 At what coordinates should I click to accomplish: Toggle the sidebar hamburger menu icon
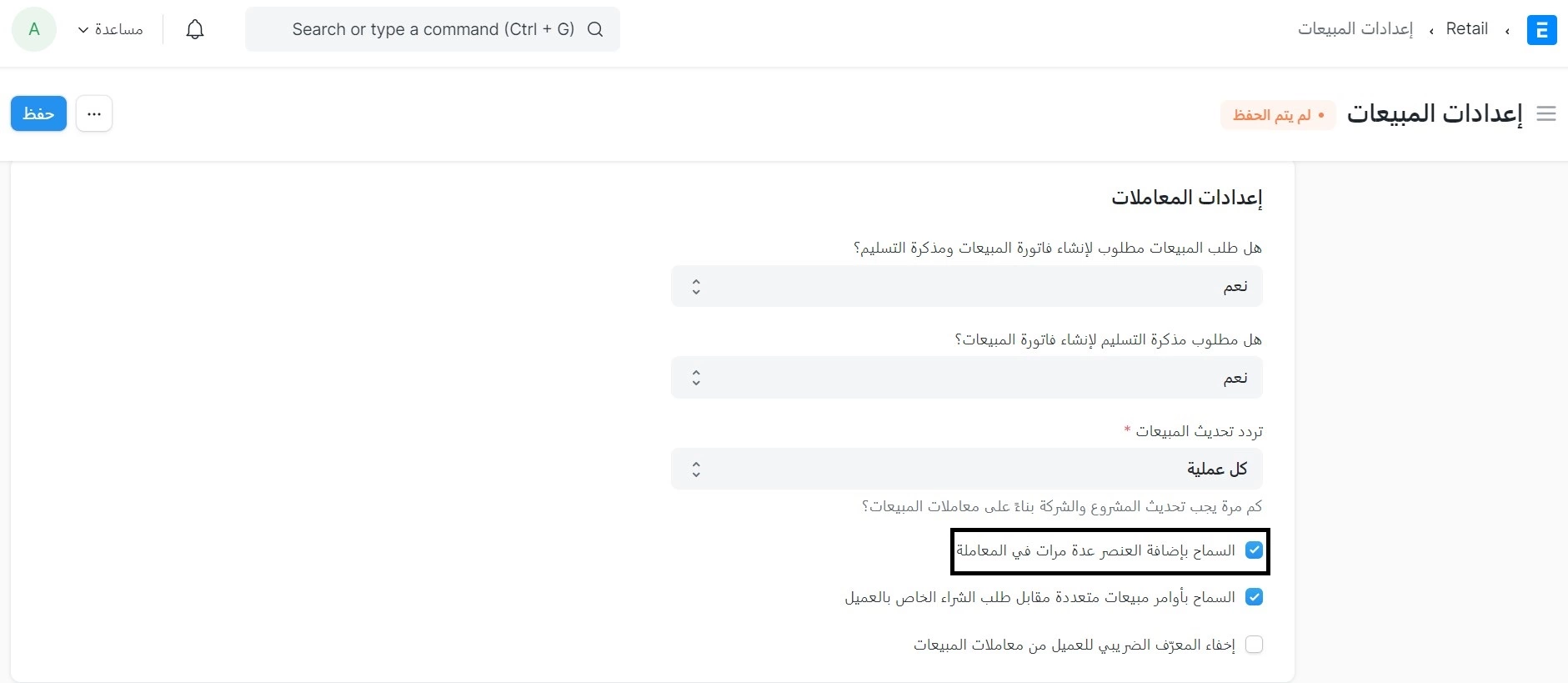[x=1546, y=114]
